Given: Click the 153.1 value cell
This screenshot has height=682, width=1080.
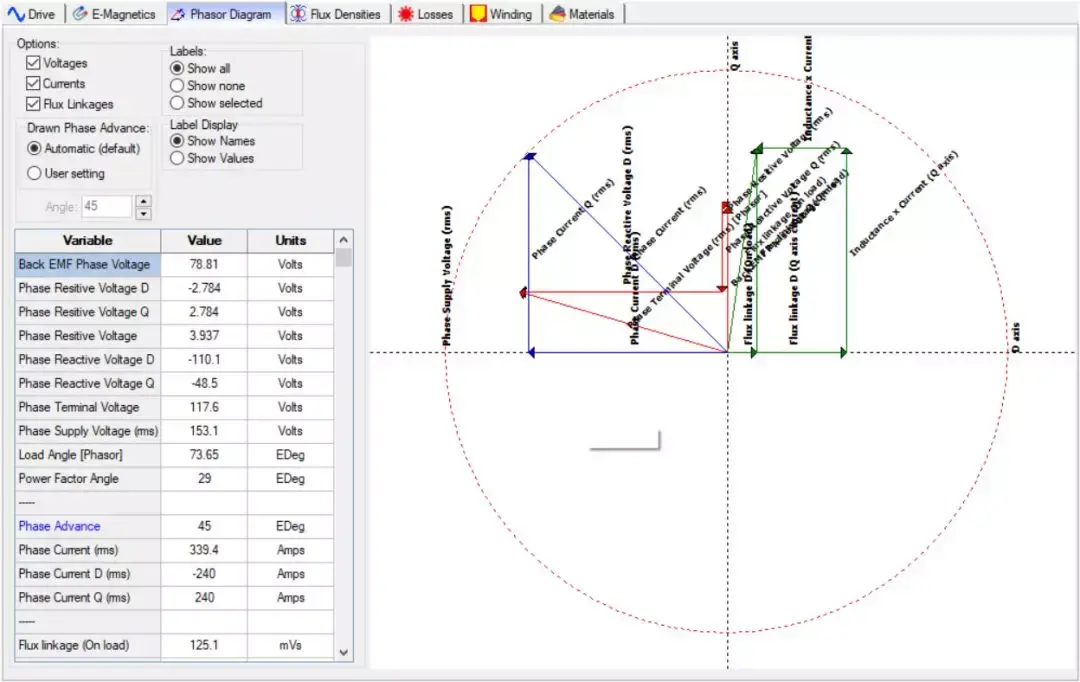Looking at the screenshot, I should coord(204,431).
